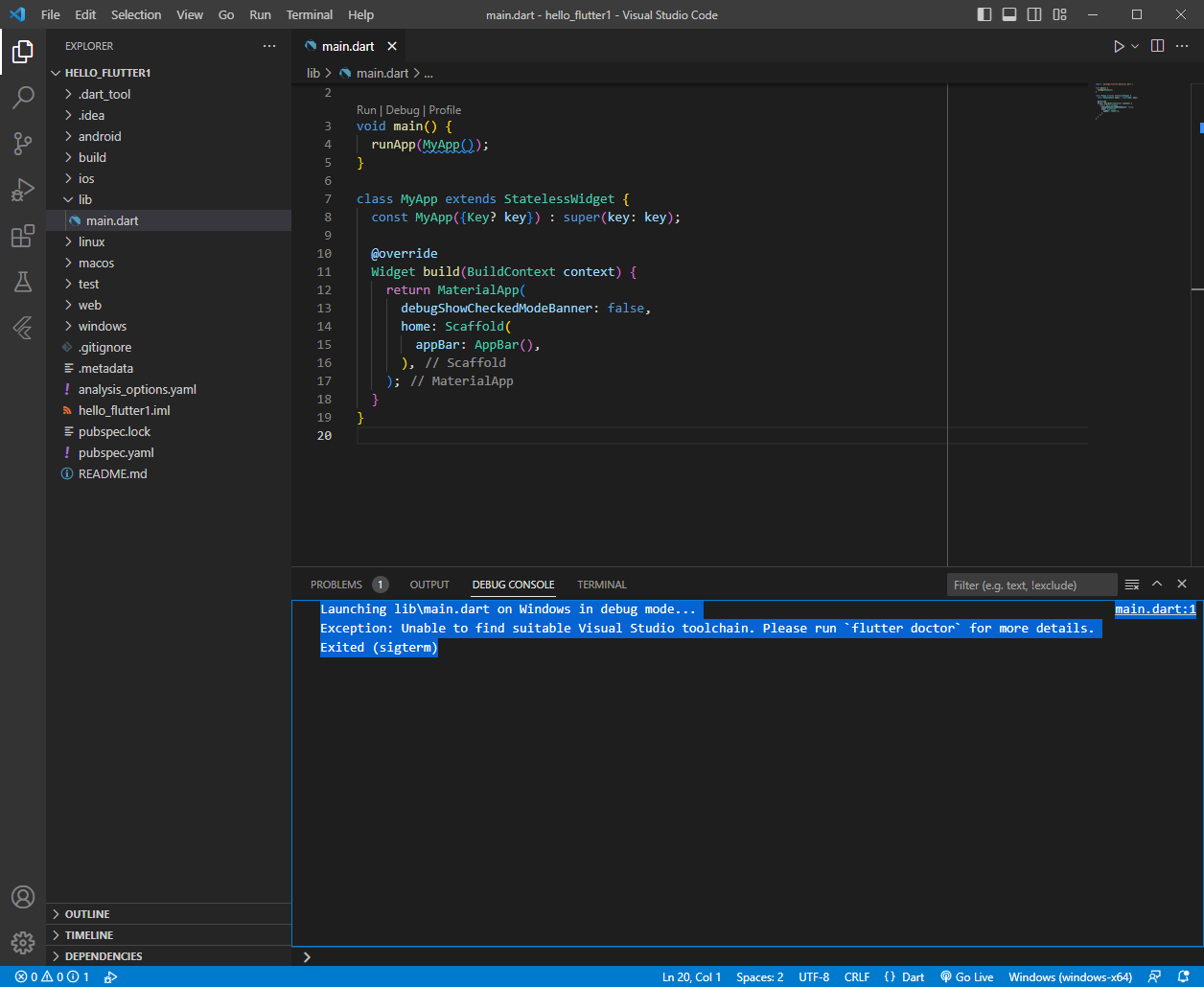The height and width of the screenshot is (987, 1204).
Task: Click Debug code lens above main
Action: click(403, 110)
